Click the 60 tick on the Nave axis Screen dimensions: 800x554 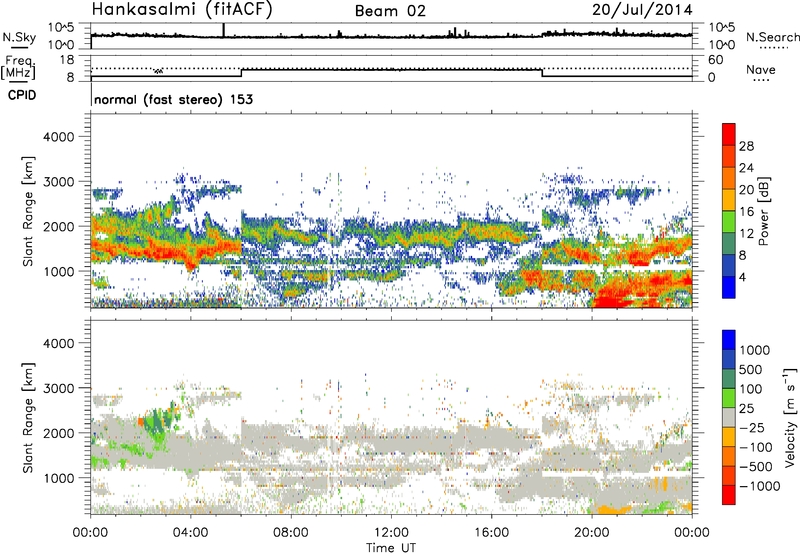pos(715,60)
